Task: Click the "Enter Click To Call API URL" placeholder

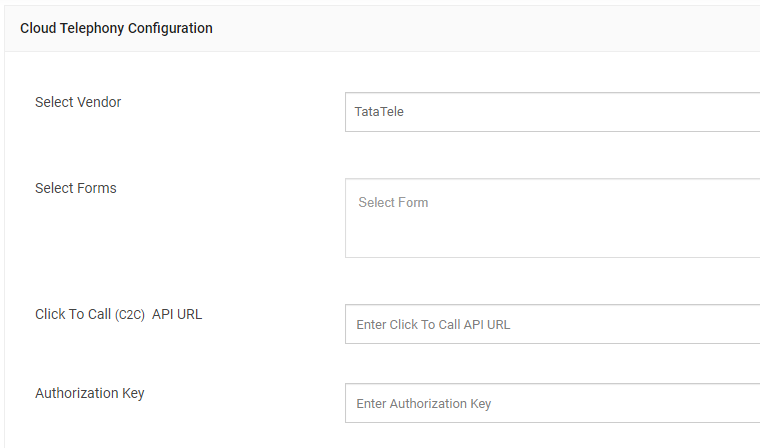Action: pos(433,325)
